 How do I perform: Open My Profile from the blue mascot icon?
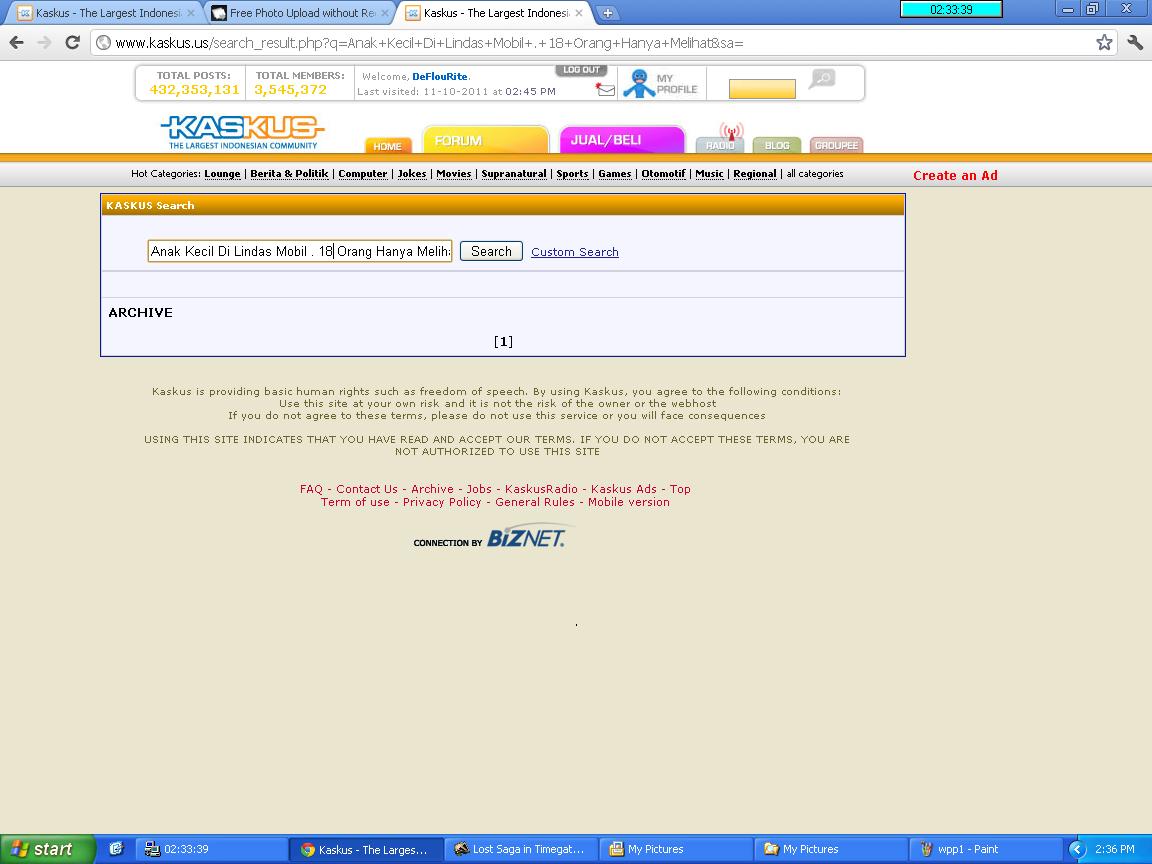click(x=639, y=83)
